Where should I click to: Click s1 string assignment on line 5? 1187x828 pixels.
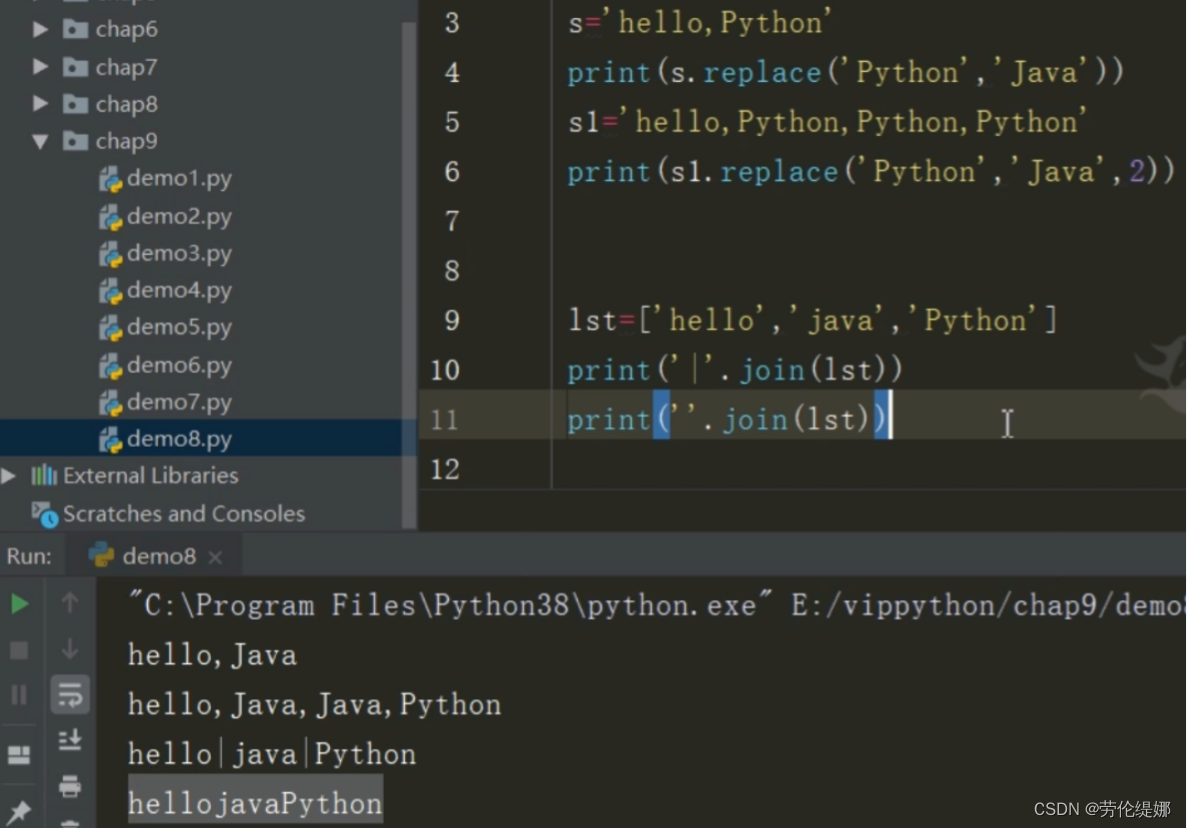[x=827, y=122]
